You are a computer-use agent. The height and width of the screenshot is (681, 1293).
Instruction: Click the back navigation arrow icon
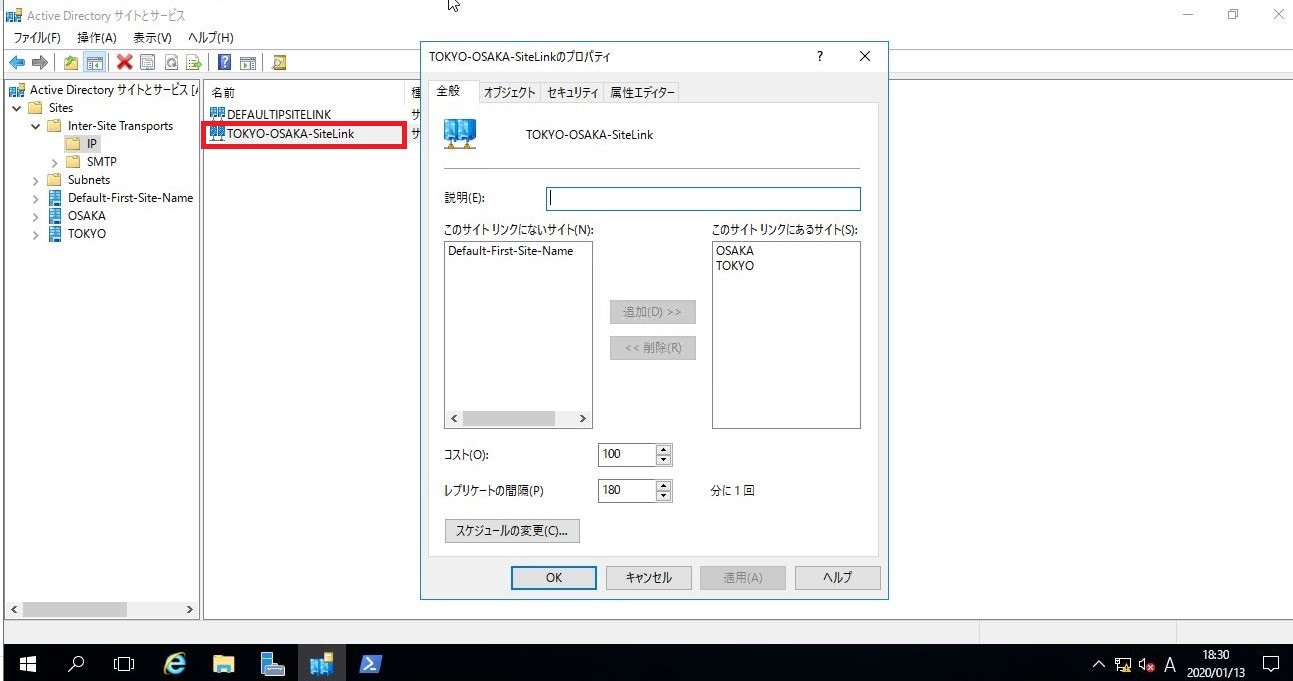pyautogui.click(x=15, y=62)
